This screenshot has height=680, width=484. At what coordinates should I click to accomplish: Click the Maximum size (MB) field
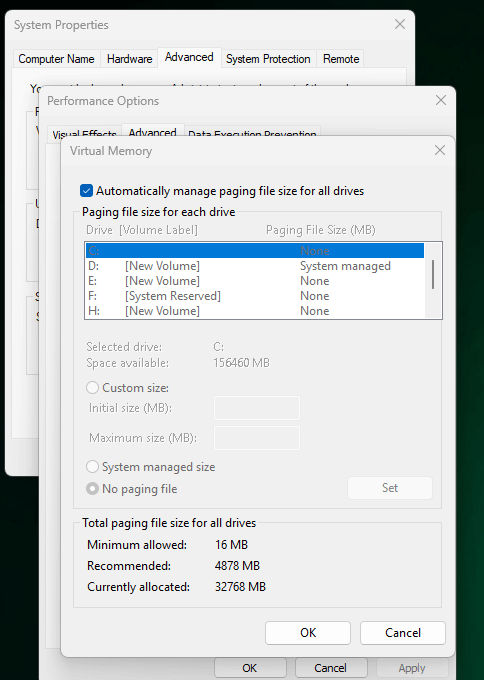pyautogui.click(x=257, y=438)
